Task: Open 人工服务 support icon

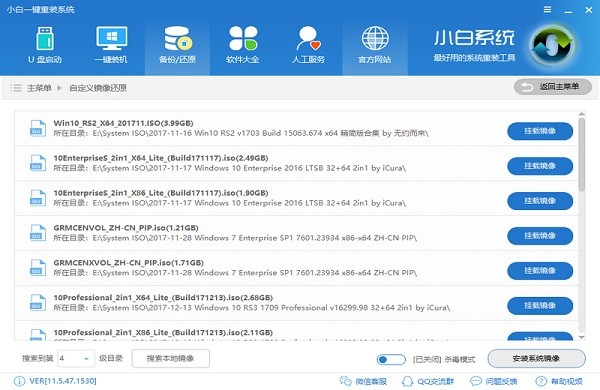Action: click(x=308, y=38)
